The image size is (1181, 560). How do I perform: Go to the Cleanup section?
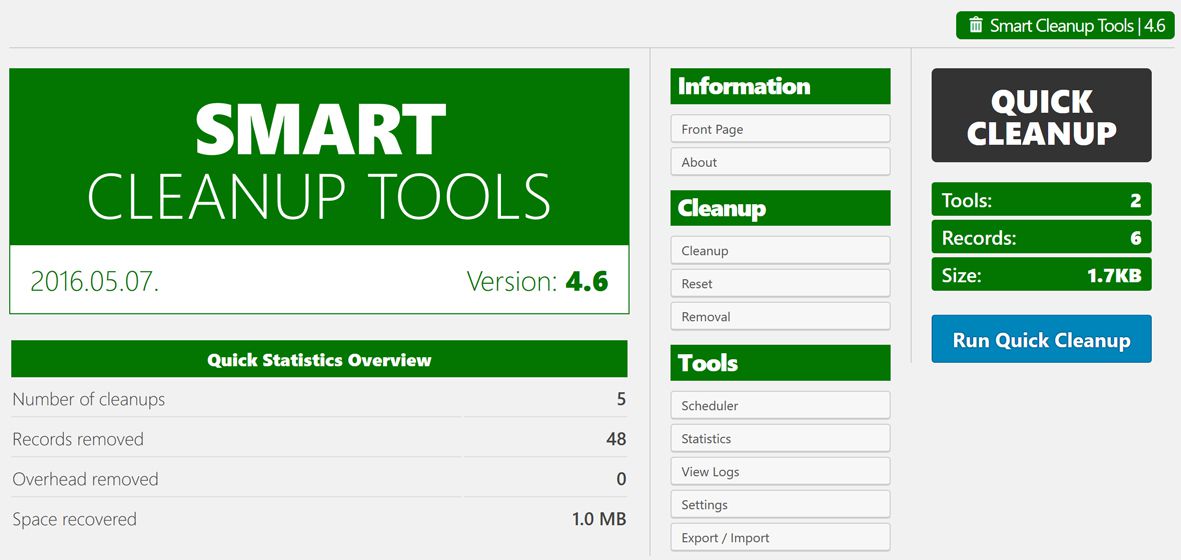pyautogui.click(x=779, y=251)
